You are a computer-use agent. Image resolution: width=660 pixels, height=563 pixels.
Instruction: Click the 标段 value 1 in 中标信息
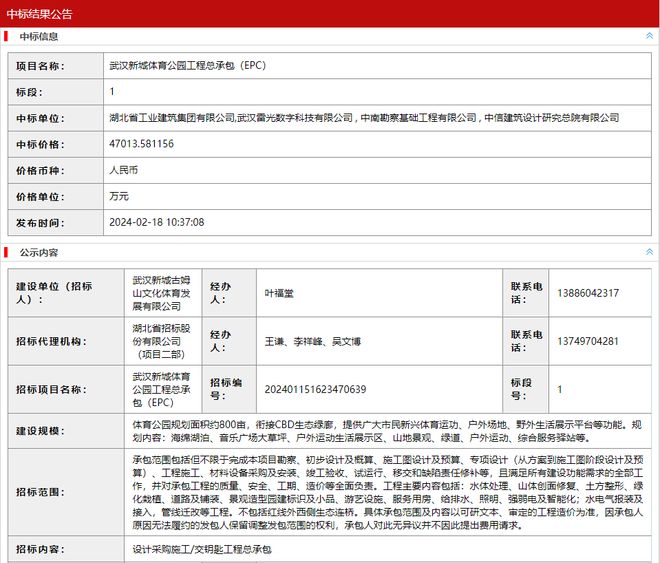[112, 91]
